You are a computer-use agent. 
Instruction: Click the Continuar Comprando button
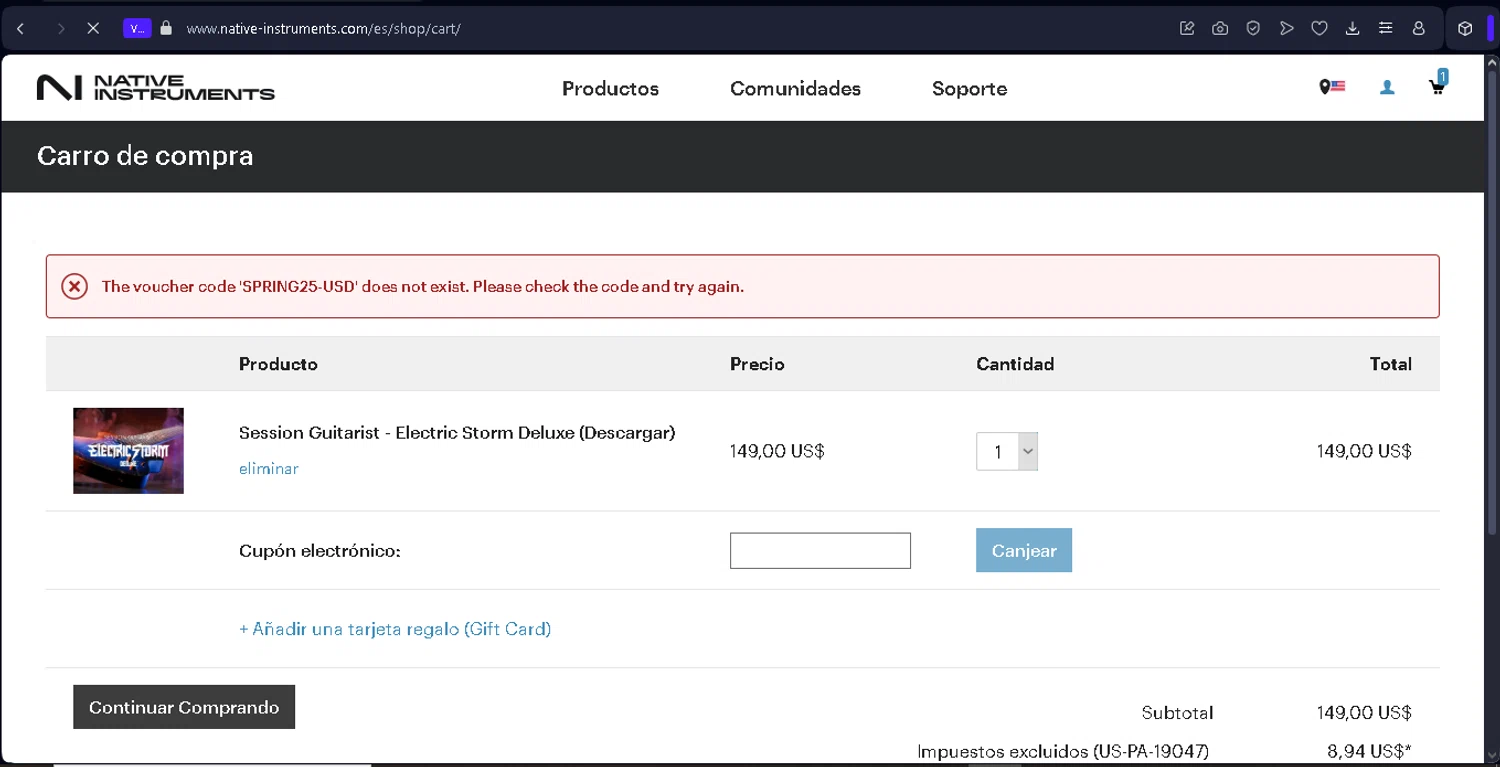tap(184, 707)
